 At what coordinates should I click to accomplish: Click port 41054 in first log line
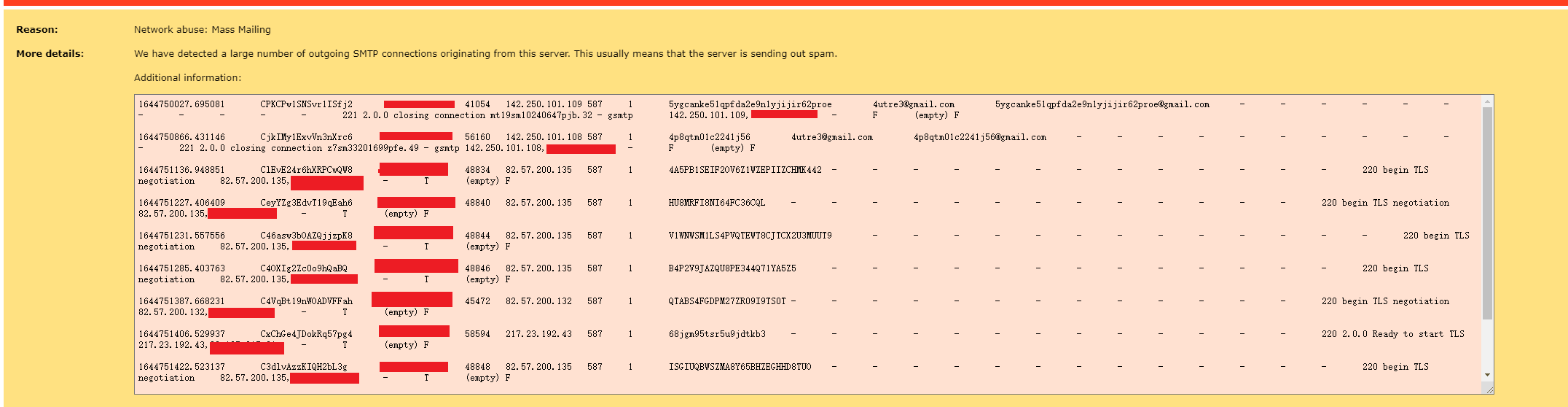coord(477,104)
